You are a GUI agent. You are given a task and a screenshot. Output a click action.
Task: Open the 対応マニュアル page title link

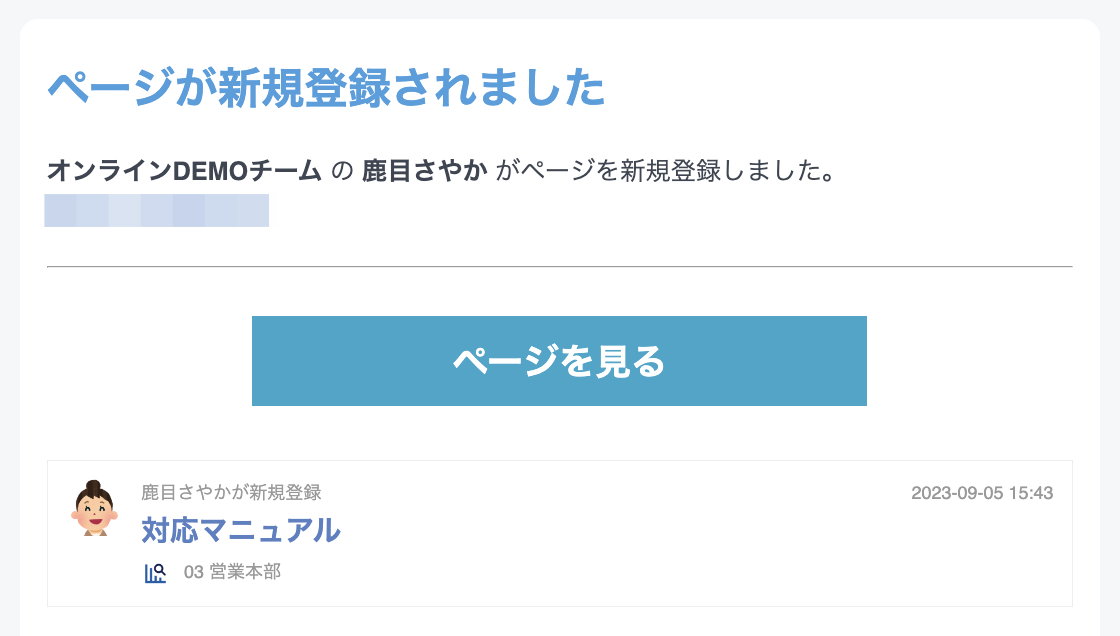pyautogui.click(x=241, y=530)
